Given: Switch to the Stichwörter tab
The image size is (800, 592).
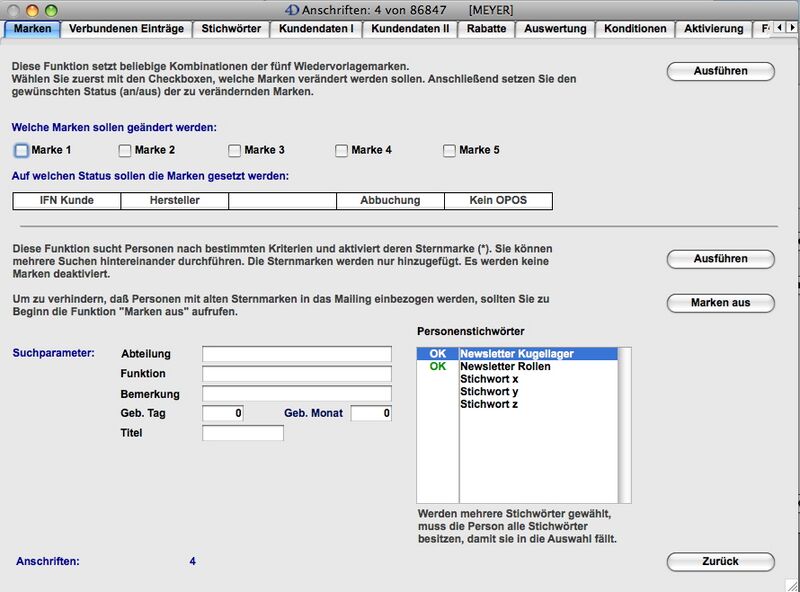Looking at the screenshot, I should (x=230, y=29).
